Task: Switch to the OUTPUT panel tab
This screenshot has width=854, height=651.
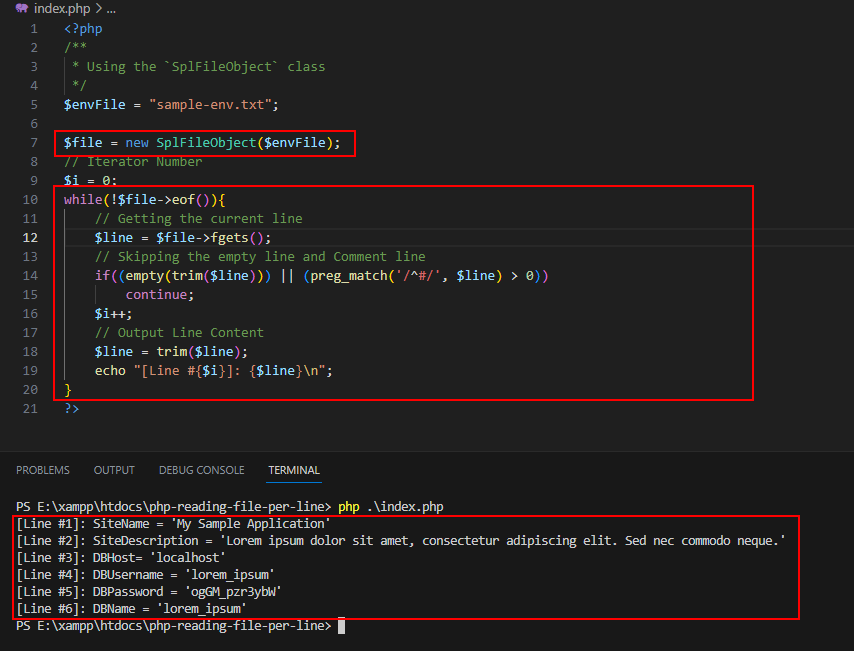Action: click(x=114, y=470)
